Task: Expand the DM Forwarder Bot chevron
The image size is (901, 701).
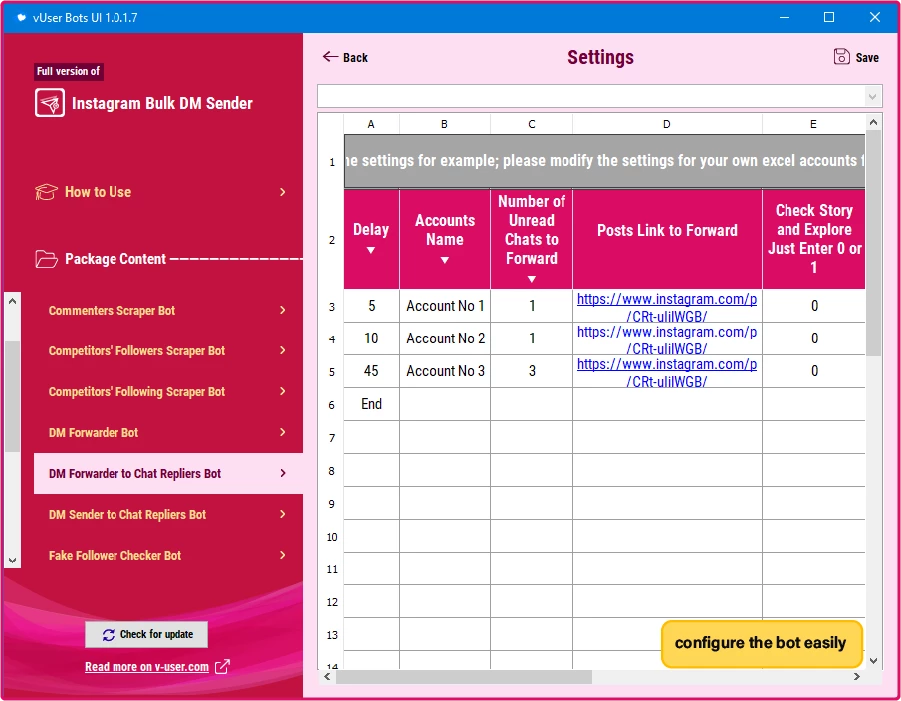Action: tap(282, 432)
